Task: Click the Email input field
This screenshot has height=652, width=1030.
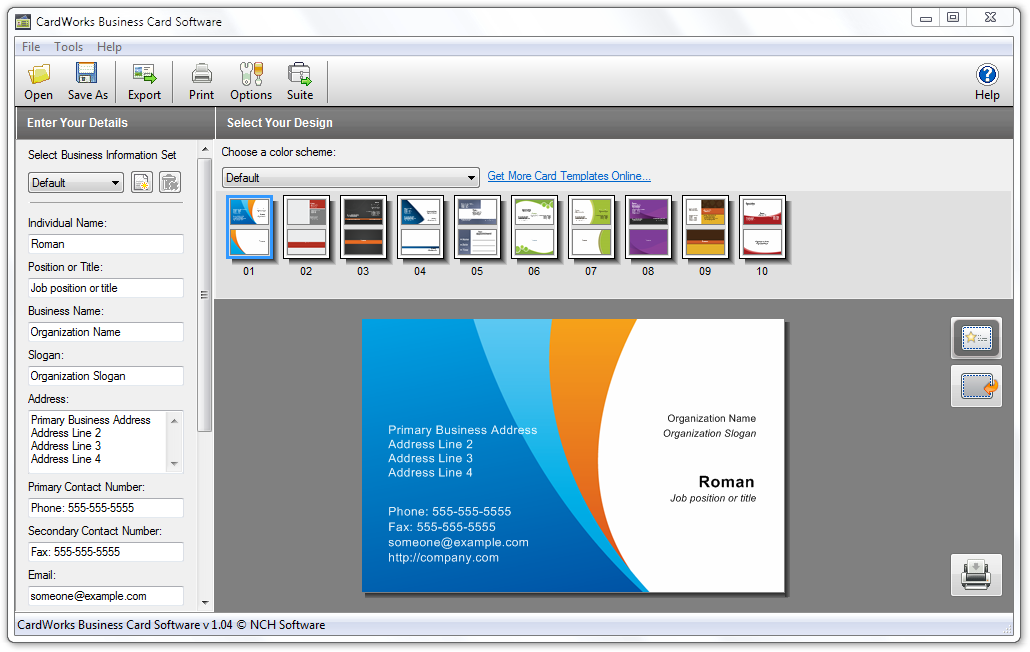Action: click(x=106, y=596)
